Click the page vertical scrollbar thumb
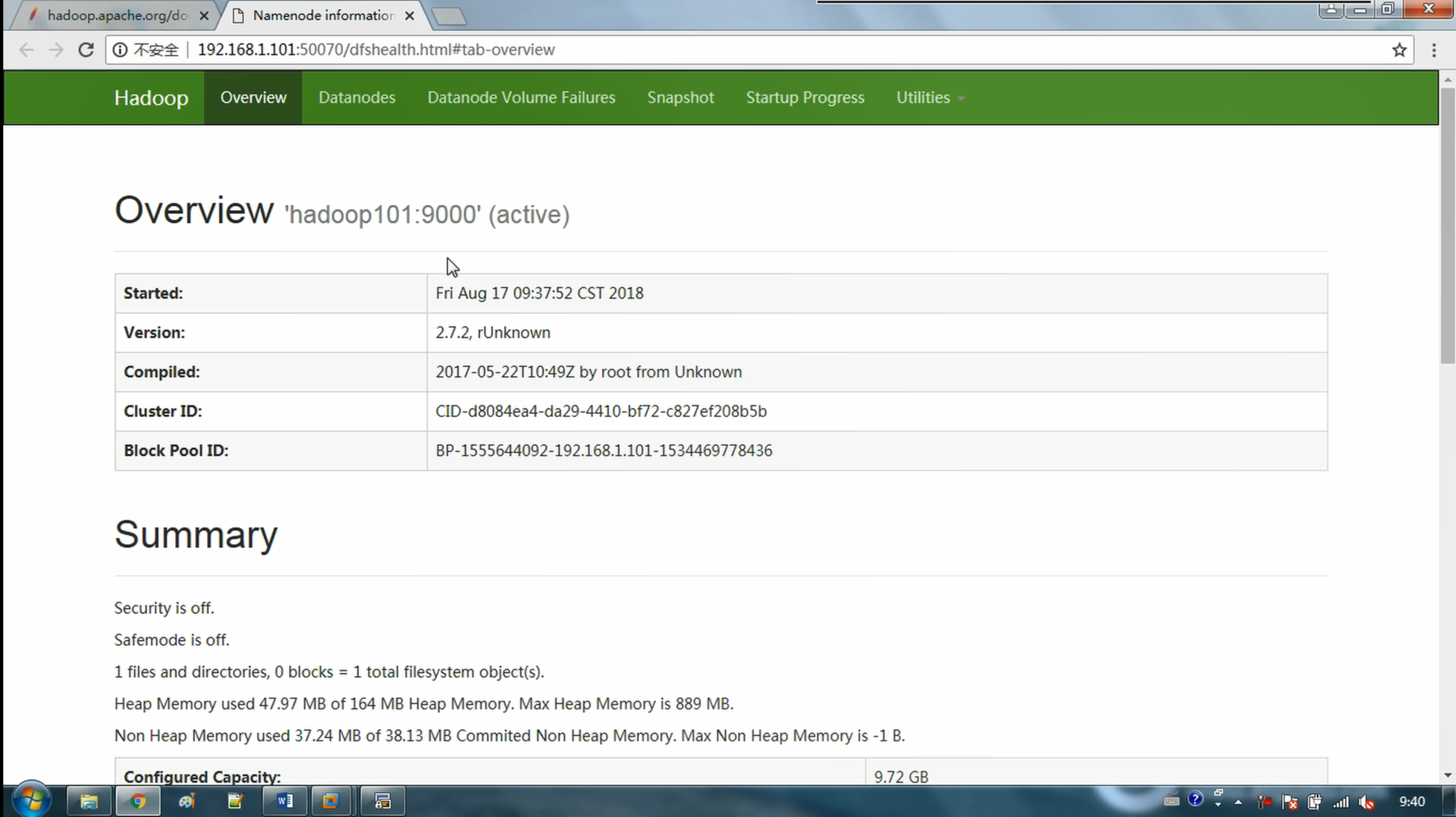 (x=1448, y=226)
